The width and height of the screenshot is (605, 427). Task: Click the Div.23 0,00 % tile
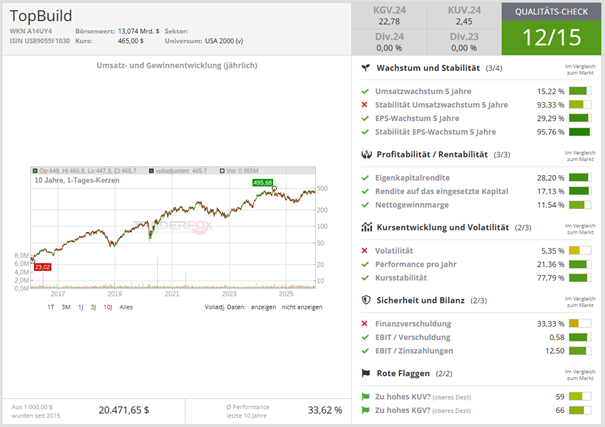click(464, 42)
